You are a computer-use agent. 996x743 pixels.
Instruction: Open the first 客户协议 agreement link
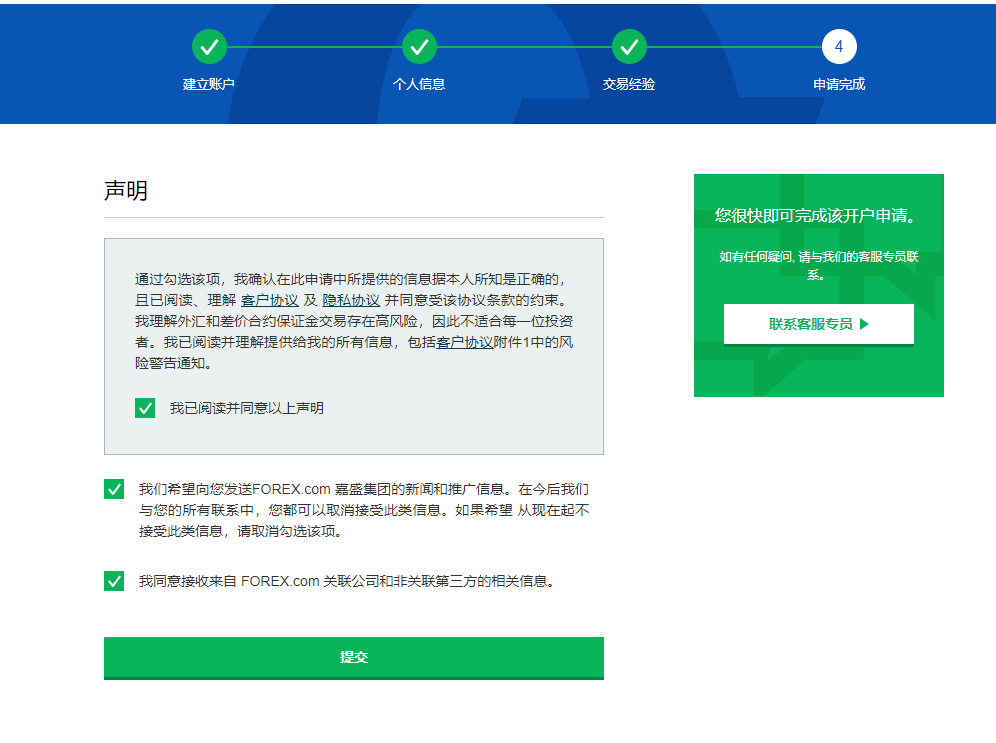point(268,297)
